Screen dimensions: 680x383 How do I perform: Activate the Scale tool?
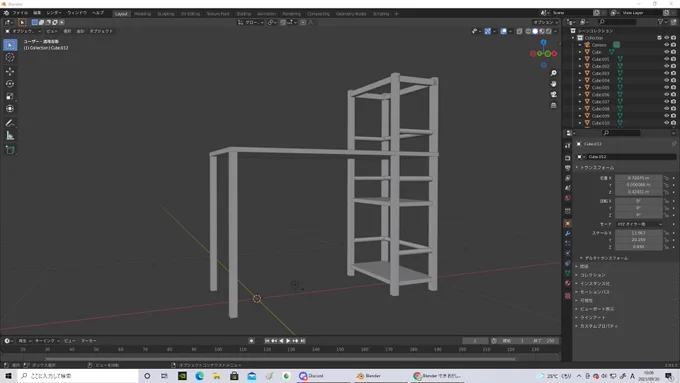[x=10, y=96]
